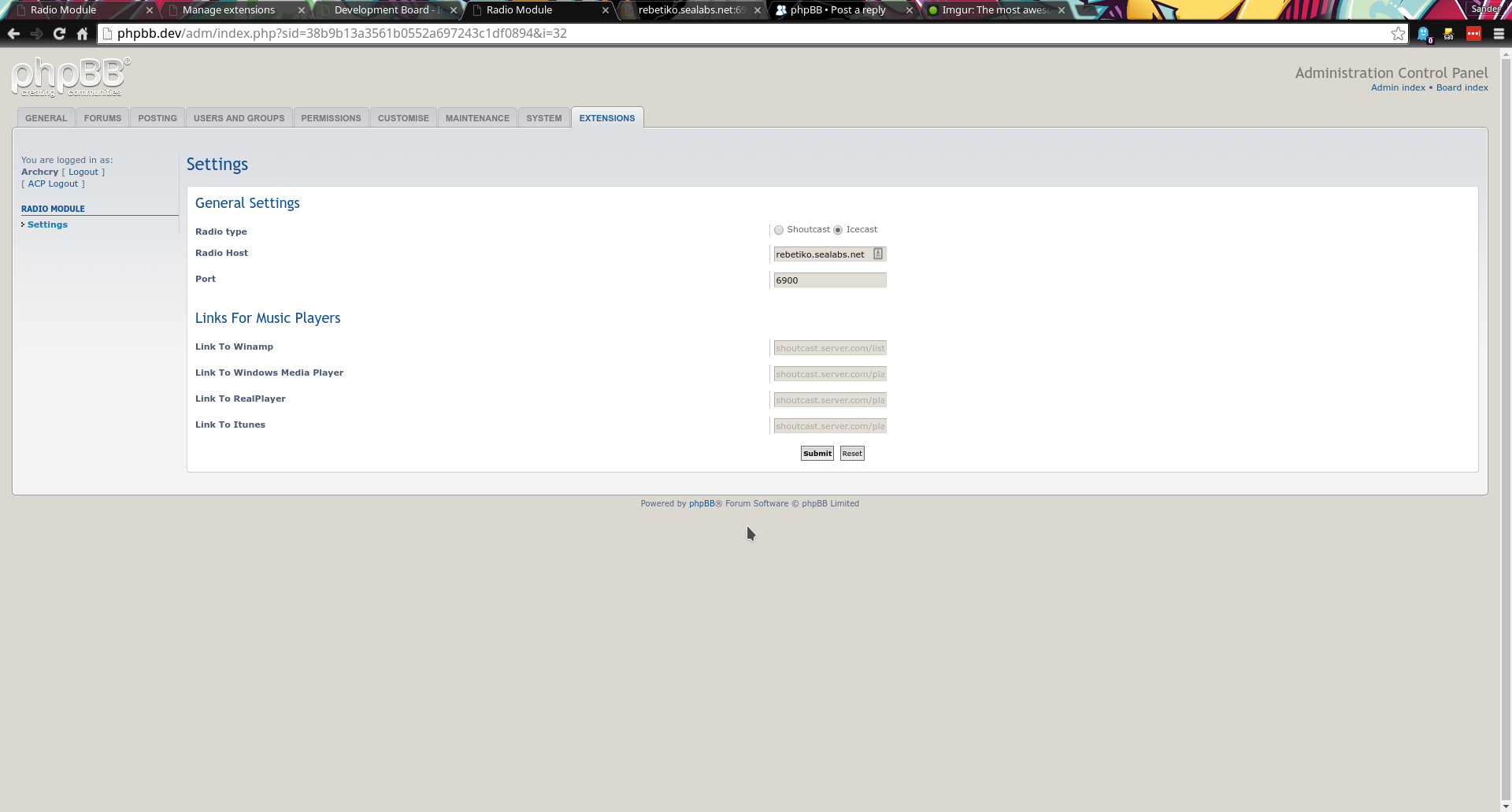This screenshot has height=812, width=1512.
Task: Click into the Port input field
Action: click(830, 280)
